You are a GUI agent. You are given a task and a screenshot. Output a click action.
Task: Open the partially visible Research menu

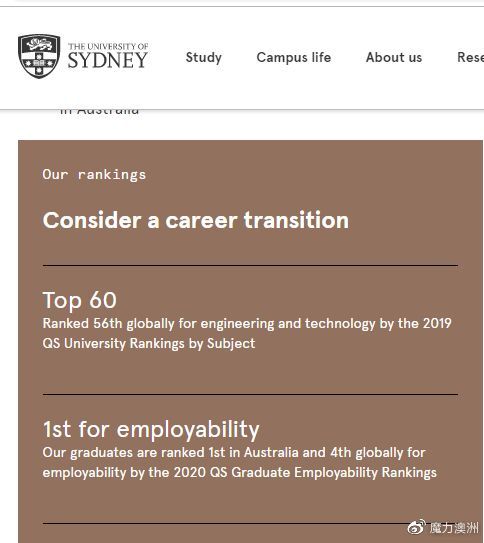click(x=470, y=57)
